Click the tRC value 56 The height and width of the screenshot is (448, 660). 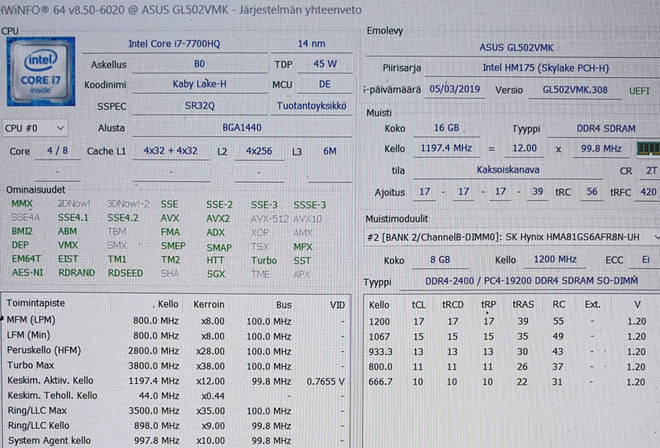tap(592, 192)
